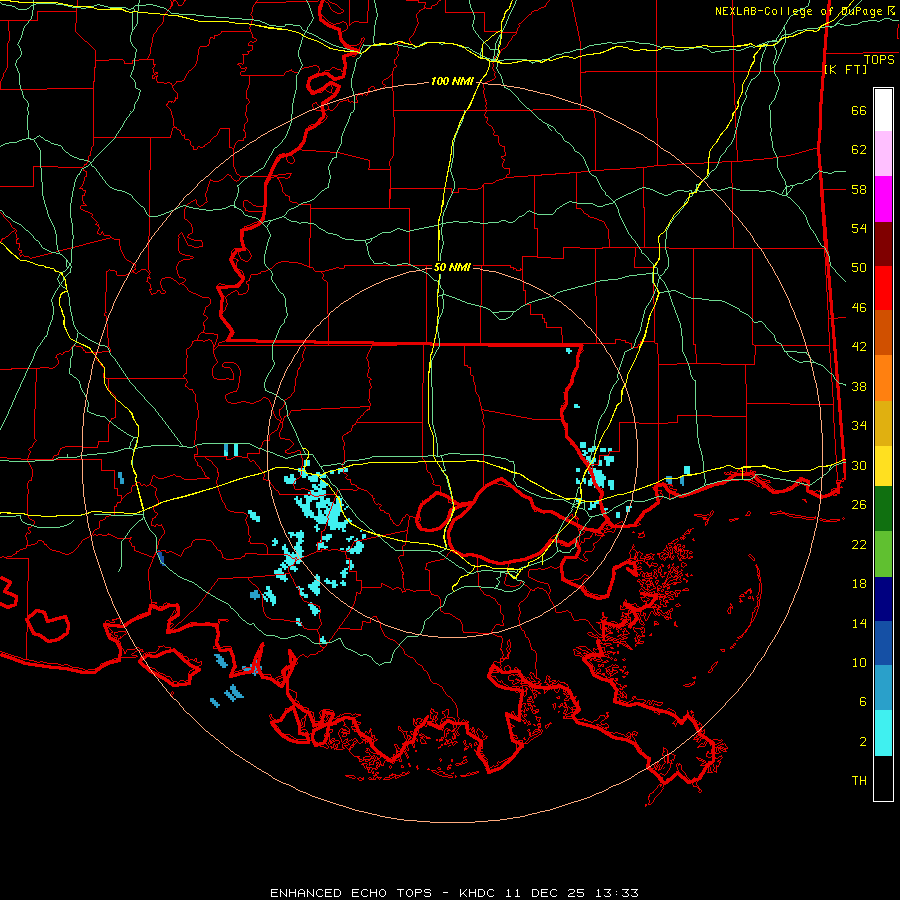
Task: Click the '22' legend value
Action: coord(859,544)
